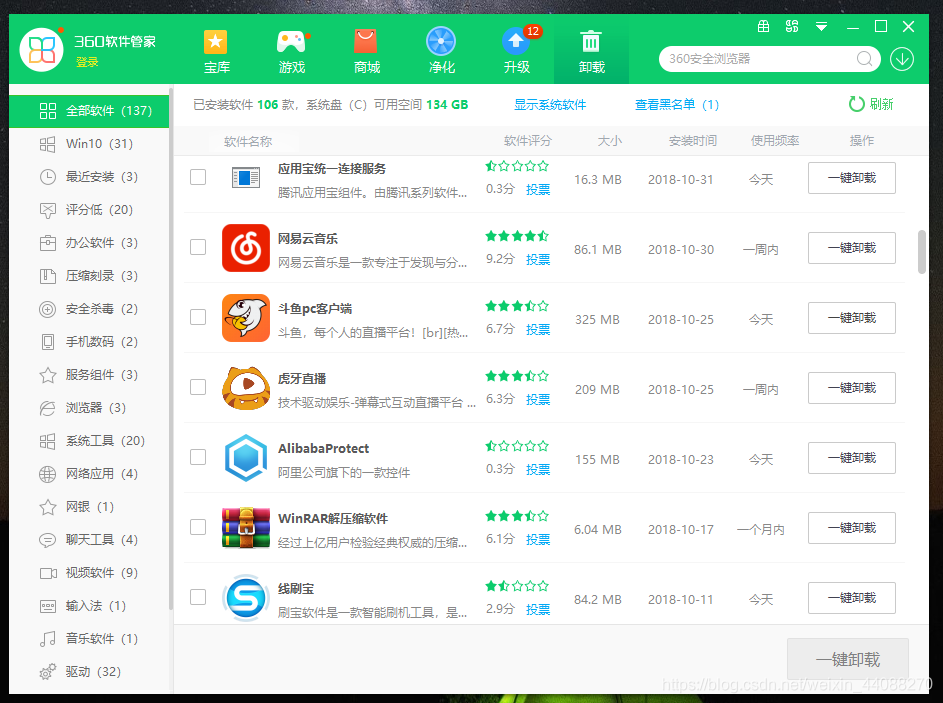Click the 网易云音乐 app icon
The height and width of the screenshot is (703, 943).
click(x=245, y=248)
